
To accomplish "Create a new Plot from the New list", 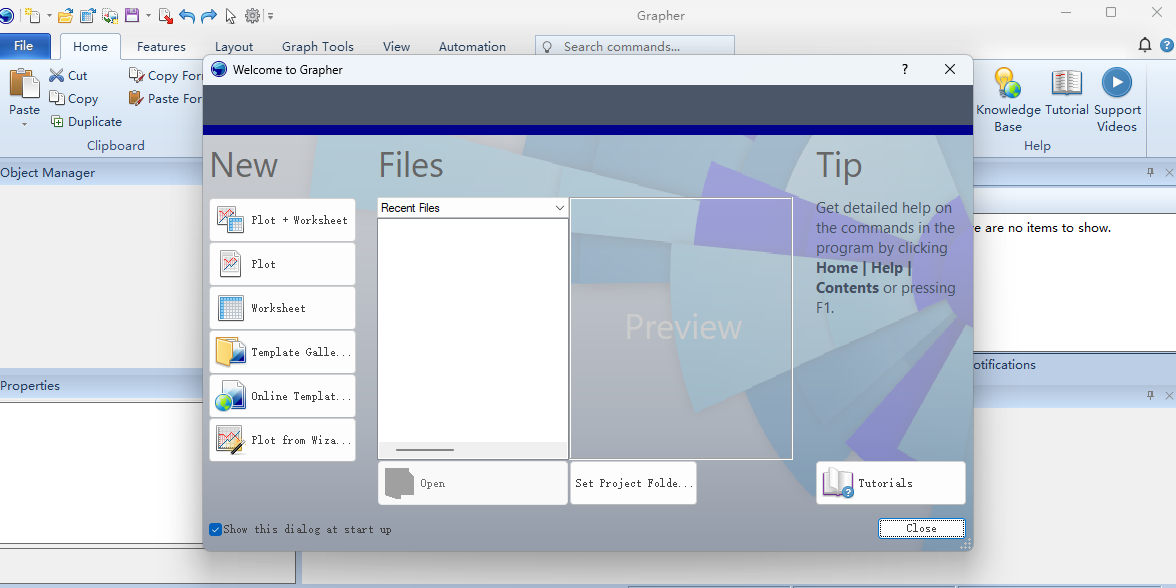I will [x=282, y=264].
